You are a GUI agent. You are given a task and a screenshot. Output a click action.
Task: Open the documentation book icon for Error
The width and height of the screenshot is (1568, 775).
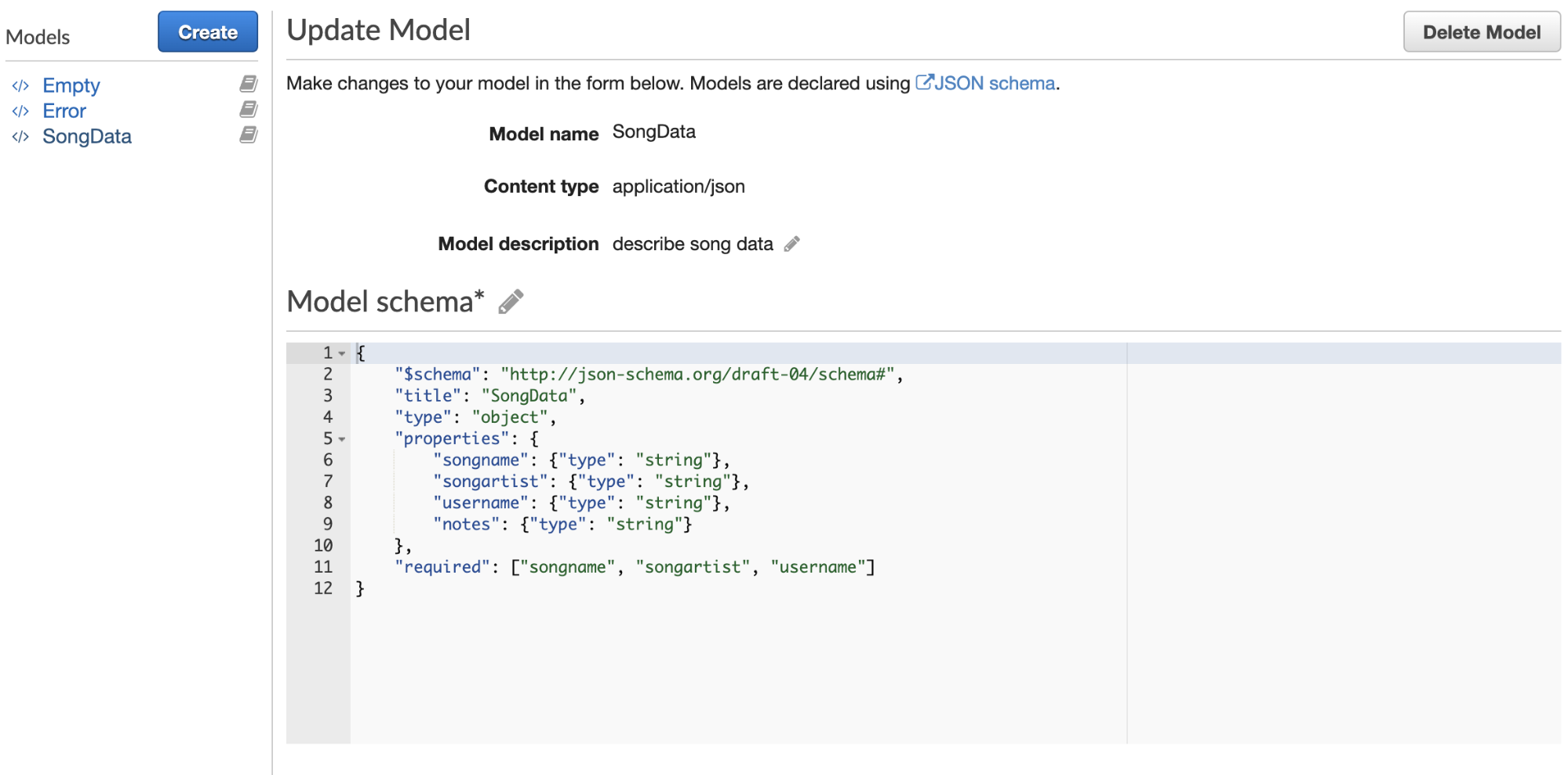[x=248, y=110]
